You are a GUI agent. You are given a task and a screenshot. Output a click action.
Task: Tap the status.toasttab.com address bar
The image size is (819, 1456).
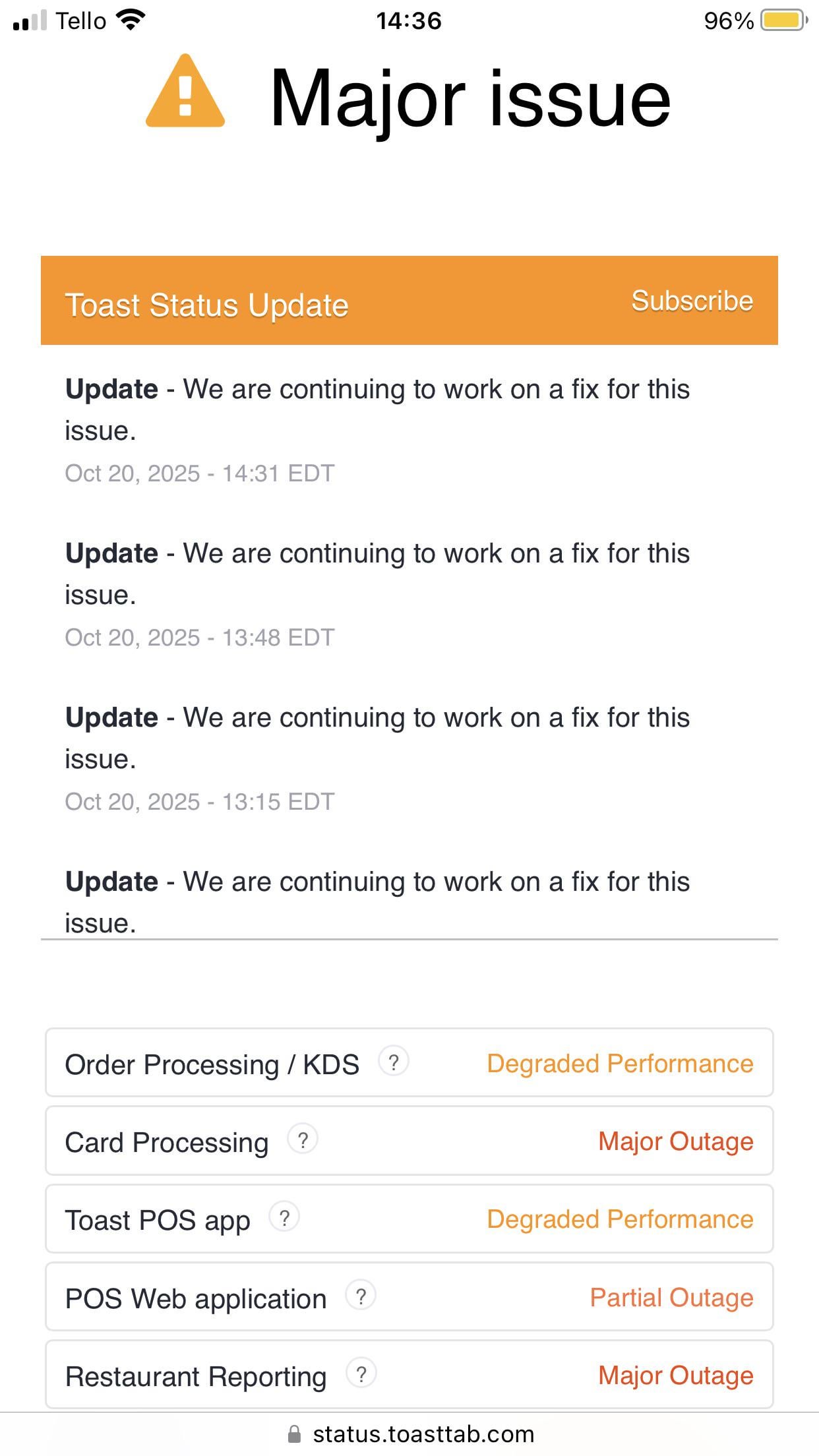coord(422,1434)
